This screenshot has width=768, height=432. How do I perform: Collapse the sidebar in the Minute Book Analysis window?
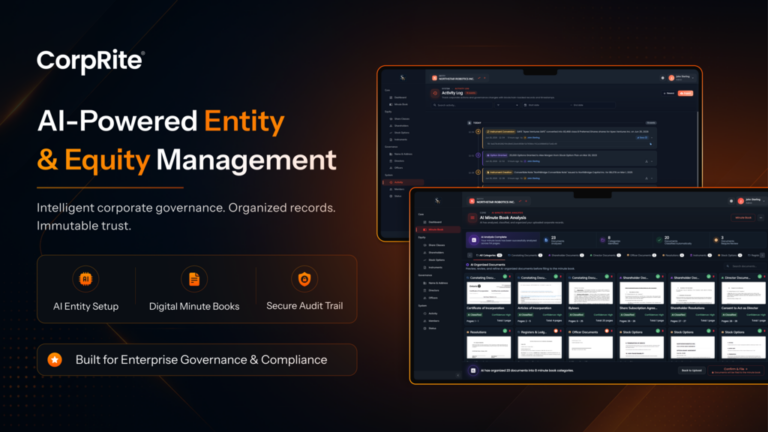pos(458,375)
